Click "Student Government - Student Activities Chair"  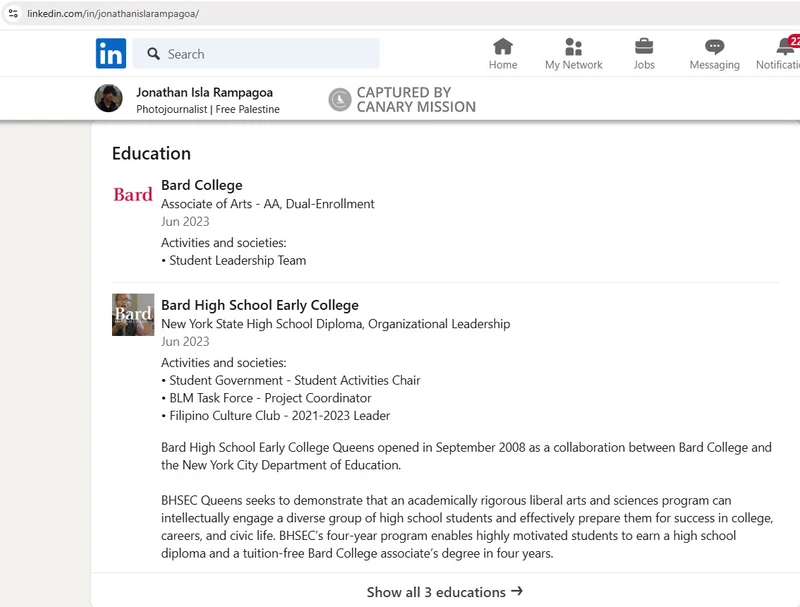click(294, 381)
